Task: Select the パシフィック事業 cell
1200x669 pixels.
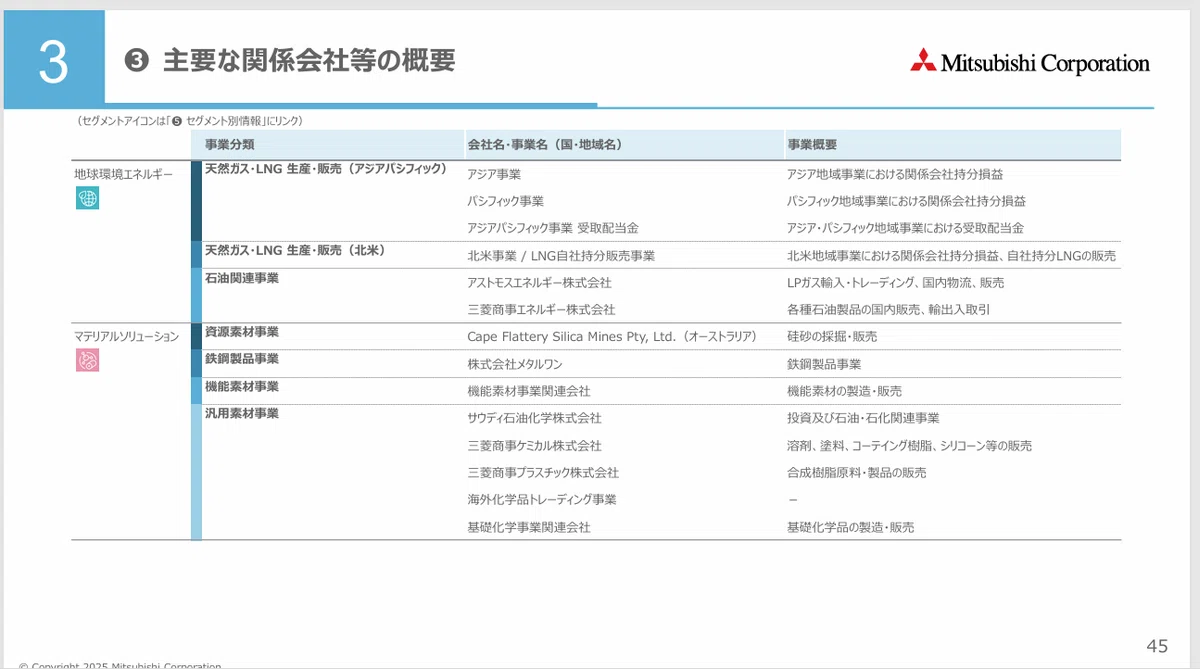Action: (506, 201)
